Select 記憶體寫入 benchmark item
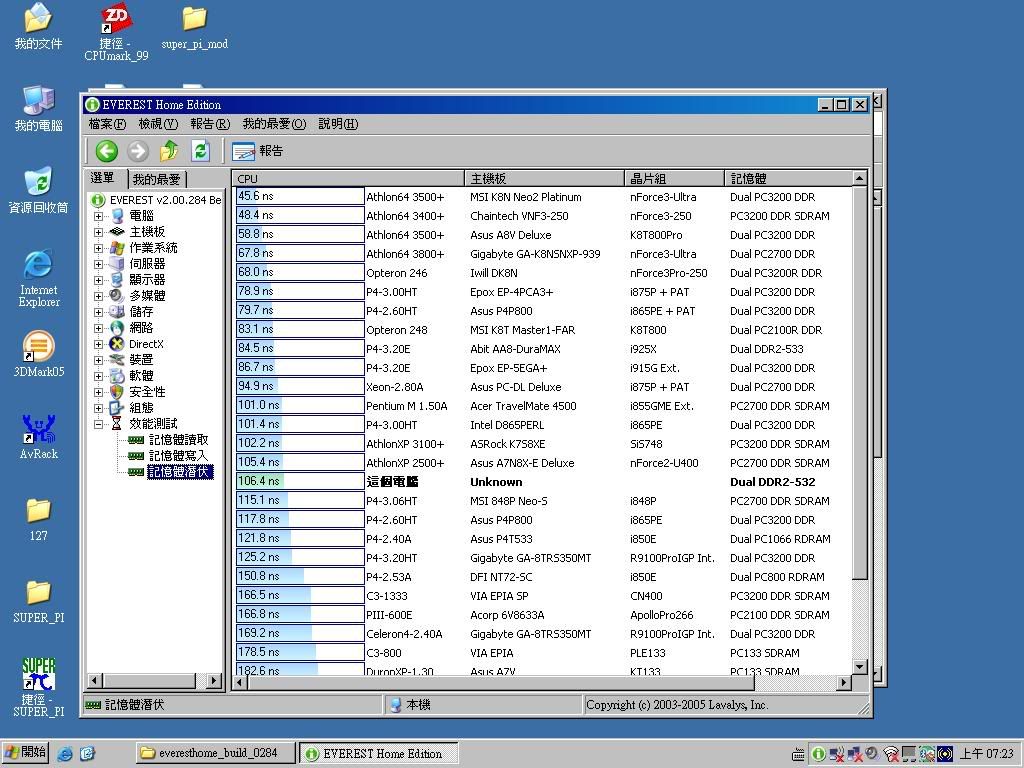1024x768 pixels. pyautogui.click(x=178, y=456)
